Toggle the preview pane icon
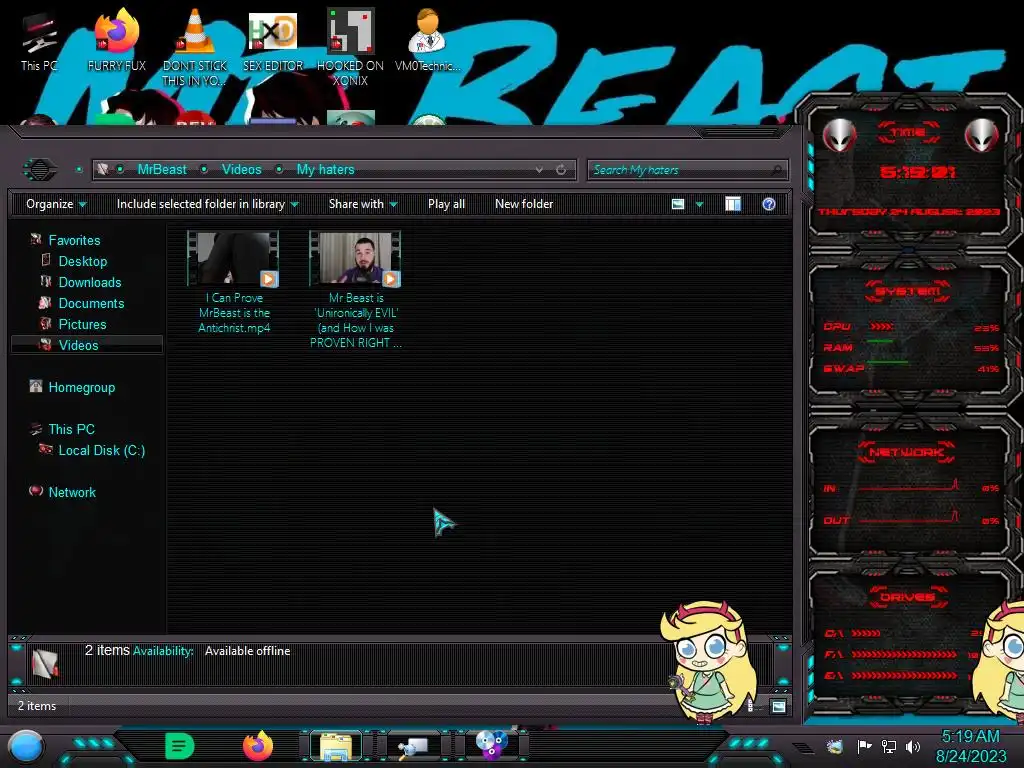This screenshot has width=1024, height=768. tap(733, 204)
